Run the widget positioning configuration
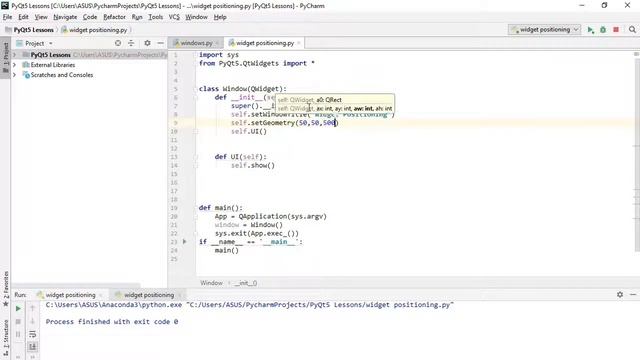Screen dimensions: 640x360 click(591, 30)
